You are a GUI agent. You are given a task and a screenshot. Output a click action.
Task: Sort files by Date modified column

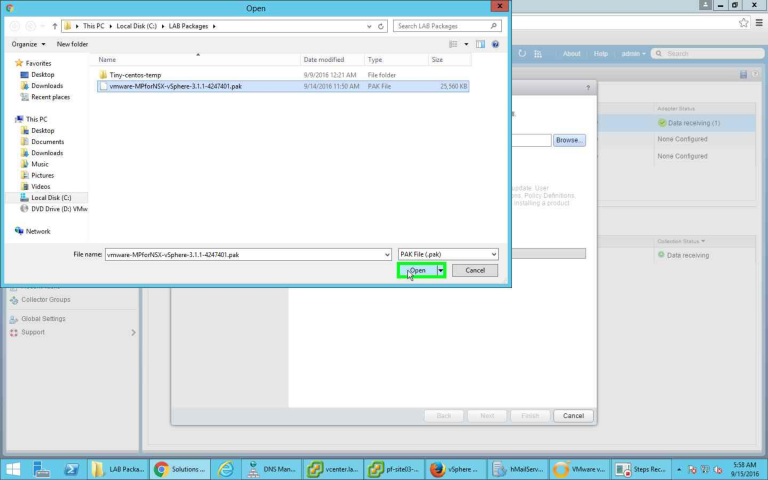point(333,60)
